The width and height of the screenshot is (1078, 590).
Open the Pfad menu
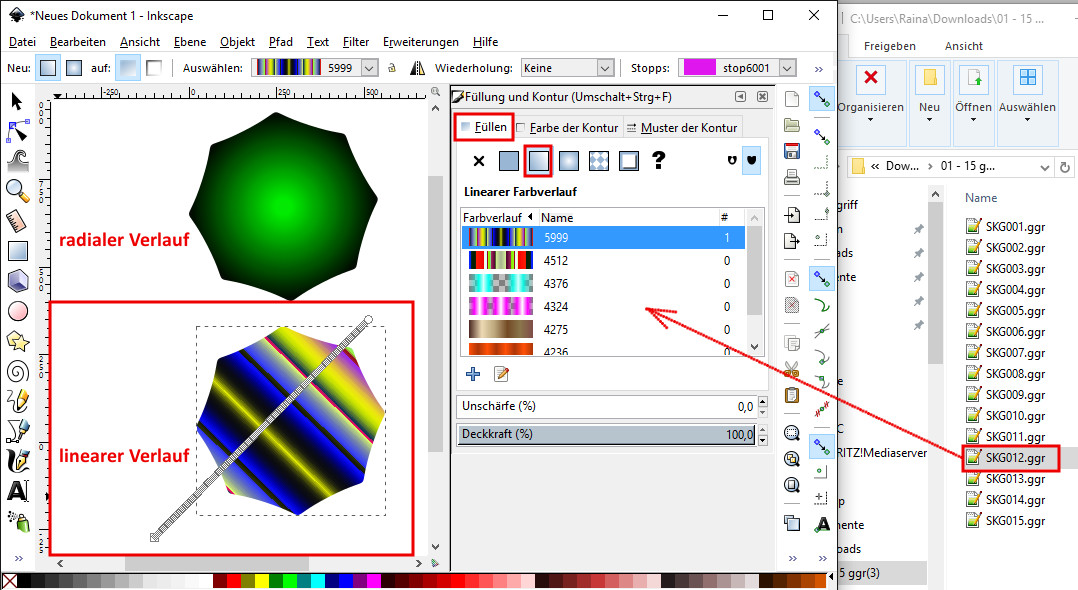(x=280, y=42)
